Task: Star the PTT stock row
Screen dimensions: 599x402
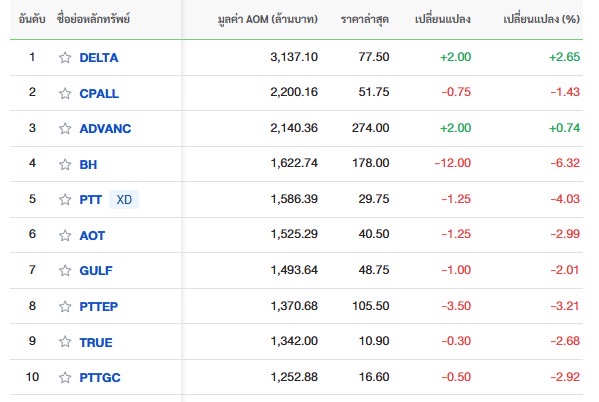Action: click(x=65, y=199)
